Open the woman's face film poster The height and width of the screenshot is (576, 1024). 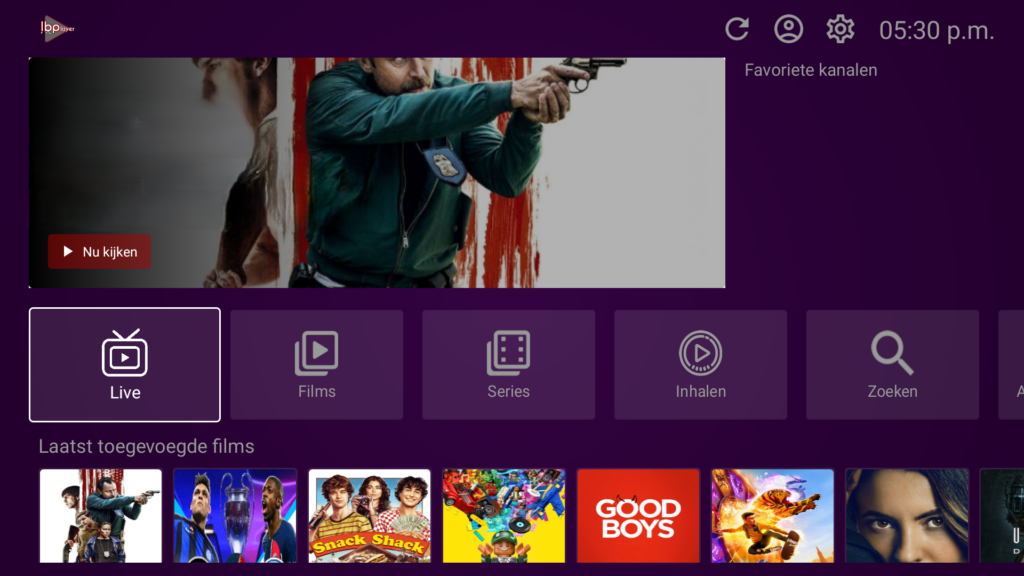[907, 516]
